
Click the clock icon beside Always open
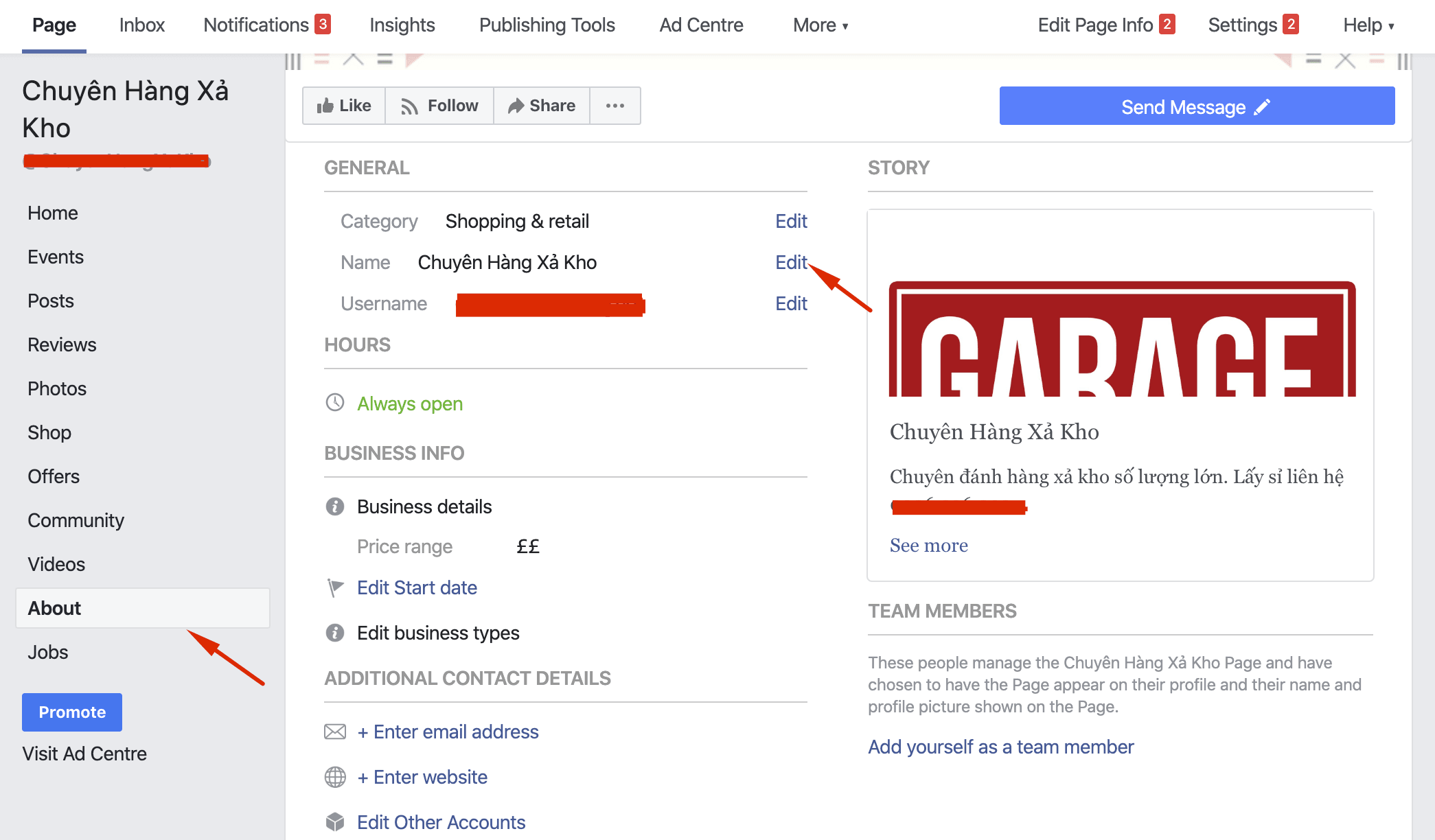(335, 402)
